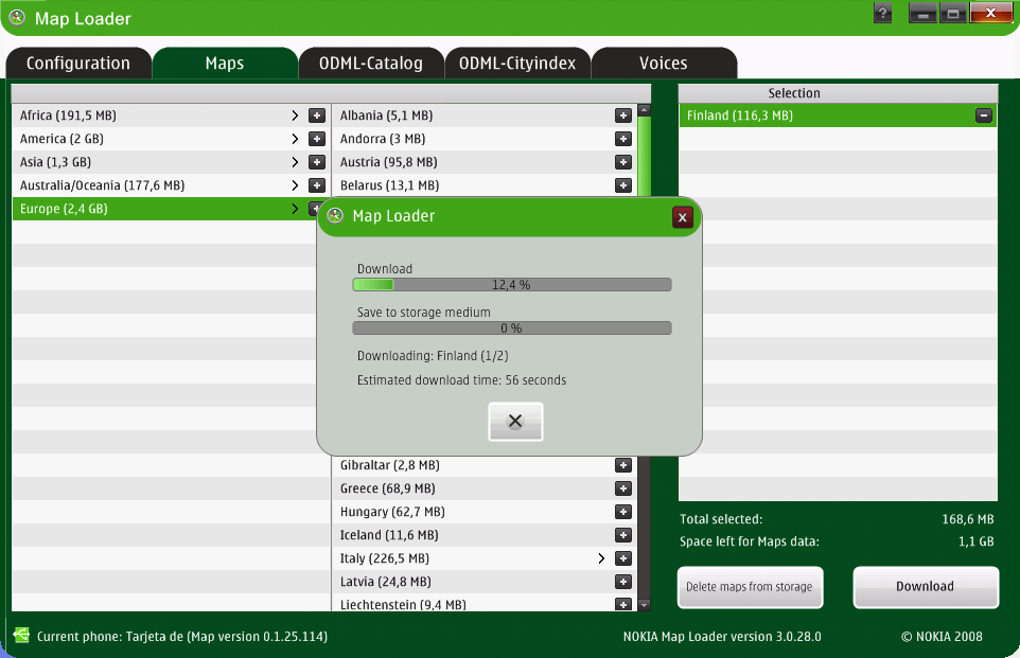Select America (2 GB) row
The width and height of the screenshot is (1020, 658).
(171, 139)
